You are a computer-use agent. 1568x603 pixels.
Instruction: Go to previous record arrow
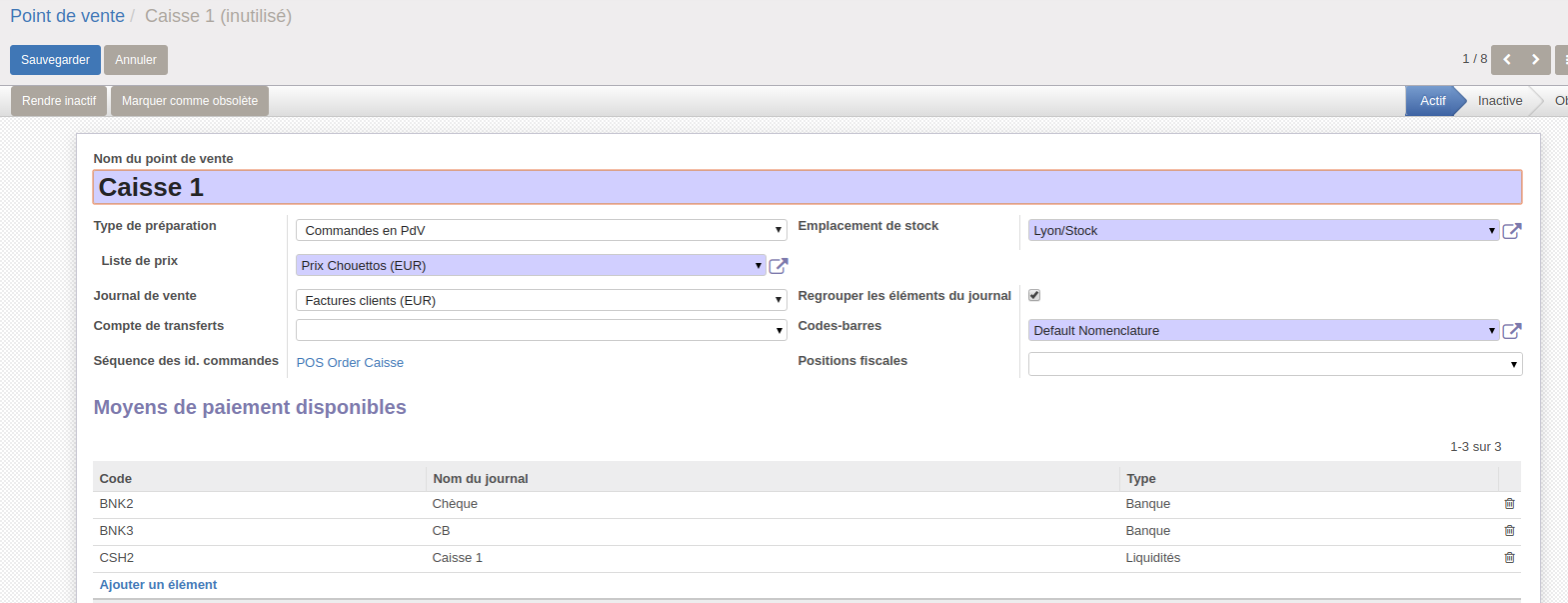pyautogui.click(x=1506, y=60)
